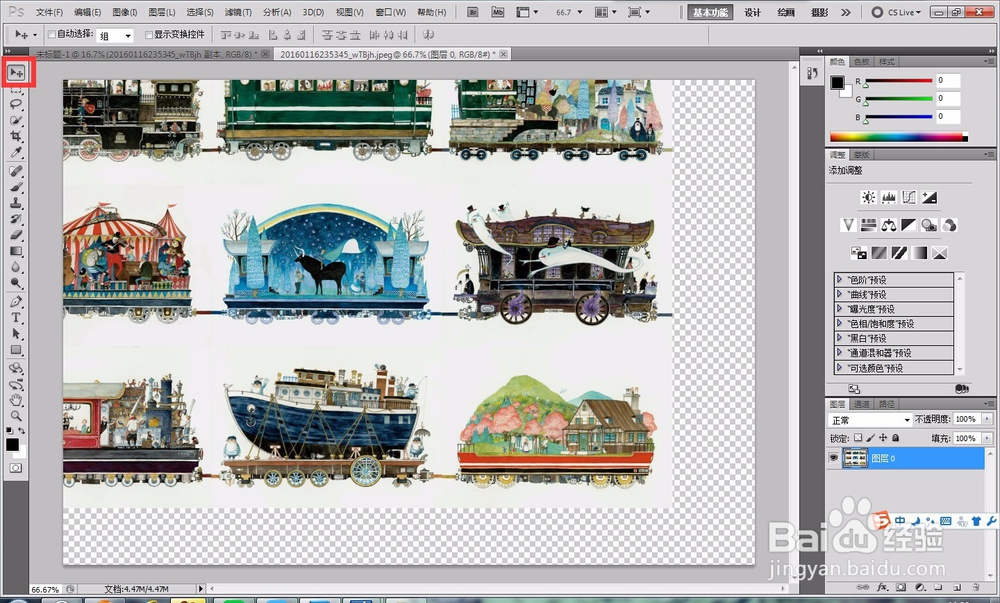The width and height of the screenshot is (1000, 603).
Task: Select the History Brush tool
Action: click(x=16, y=219)
